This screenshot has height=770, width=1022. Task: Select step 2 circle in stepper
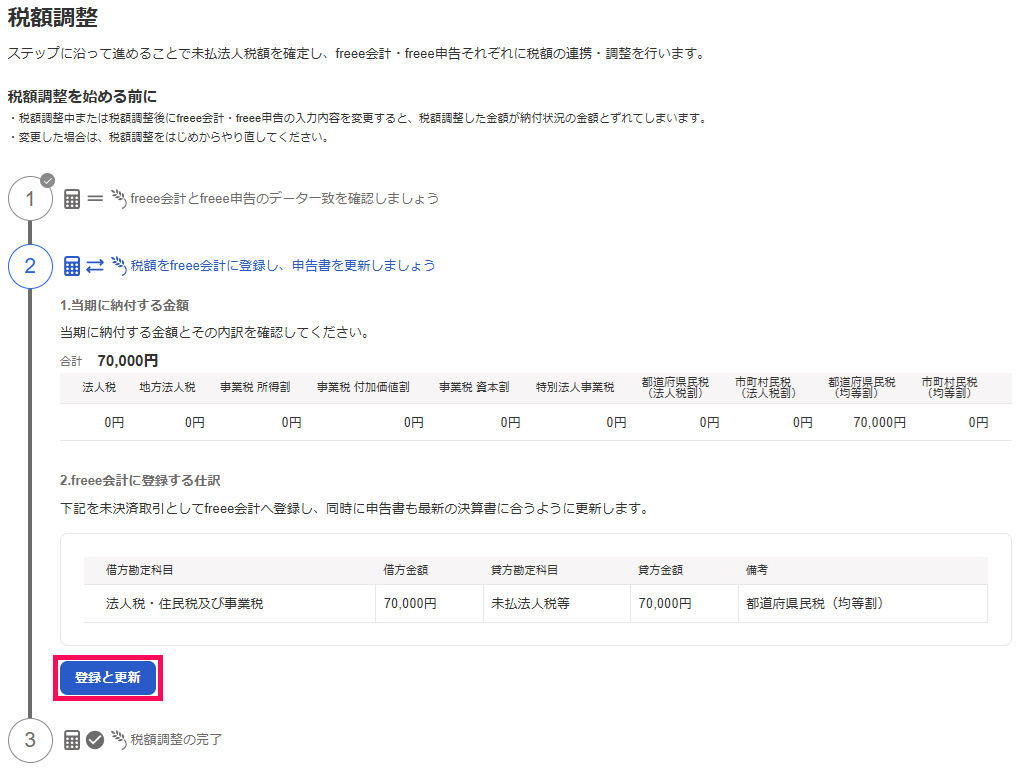[x=30, y=266]
